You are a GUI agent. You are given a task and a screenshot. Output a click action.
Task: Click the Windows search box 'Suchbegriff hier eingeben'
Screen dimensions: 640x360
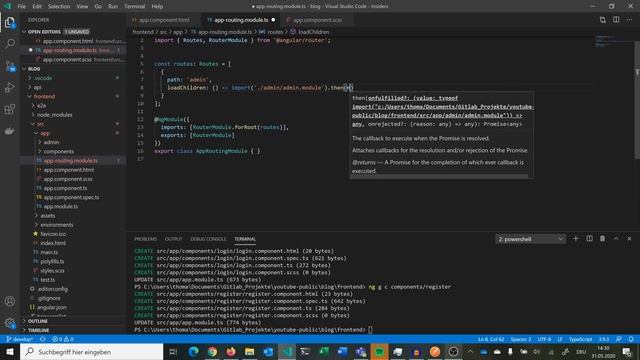(91, 352)
